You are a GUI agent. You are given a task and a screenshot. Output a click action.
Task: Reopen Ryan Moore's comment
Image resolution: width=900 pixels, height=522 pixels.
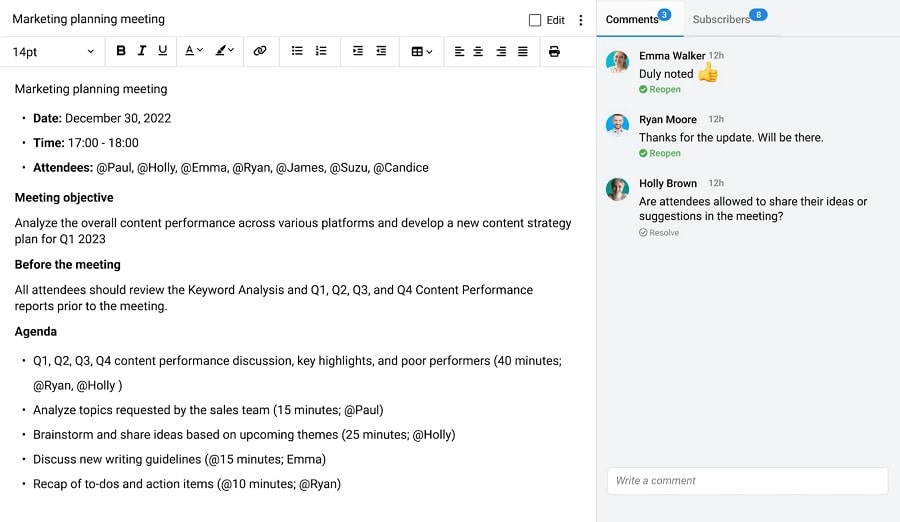(x=660, y=153)
